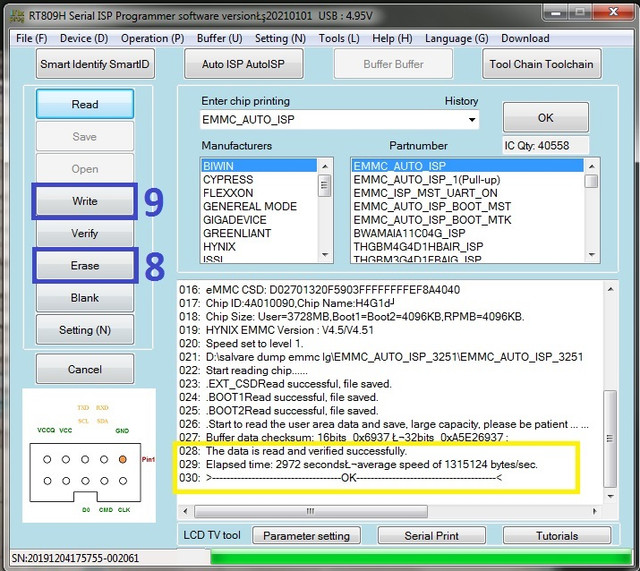Open the Language (G) menu
The width and height of the screenshot is (640, 571).
(x=456, y=38)
